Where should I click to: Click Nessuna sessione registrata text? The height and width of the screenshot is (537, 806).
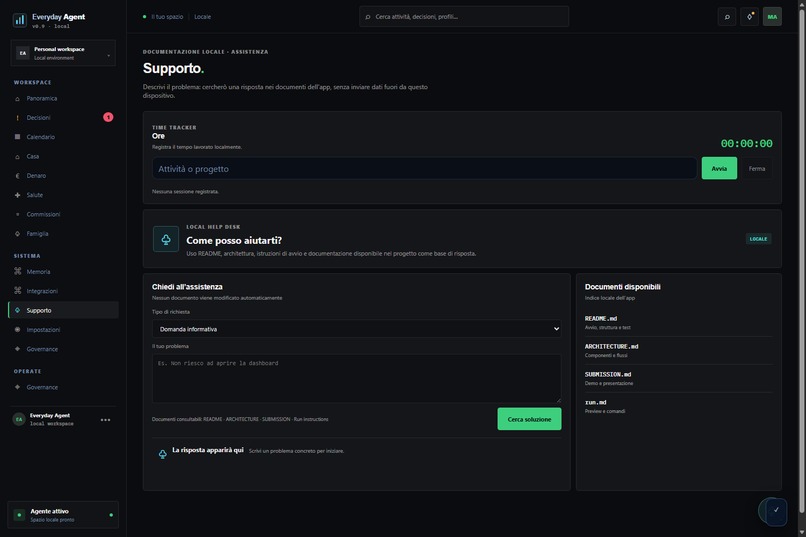coord(185,192)
